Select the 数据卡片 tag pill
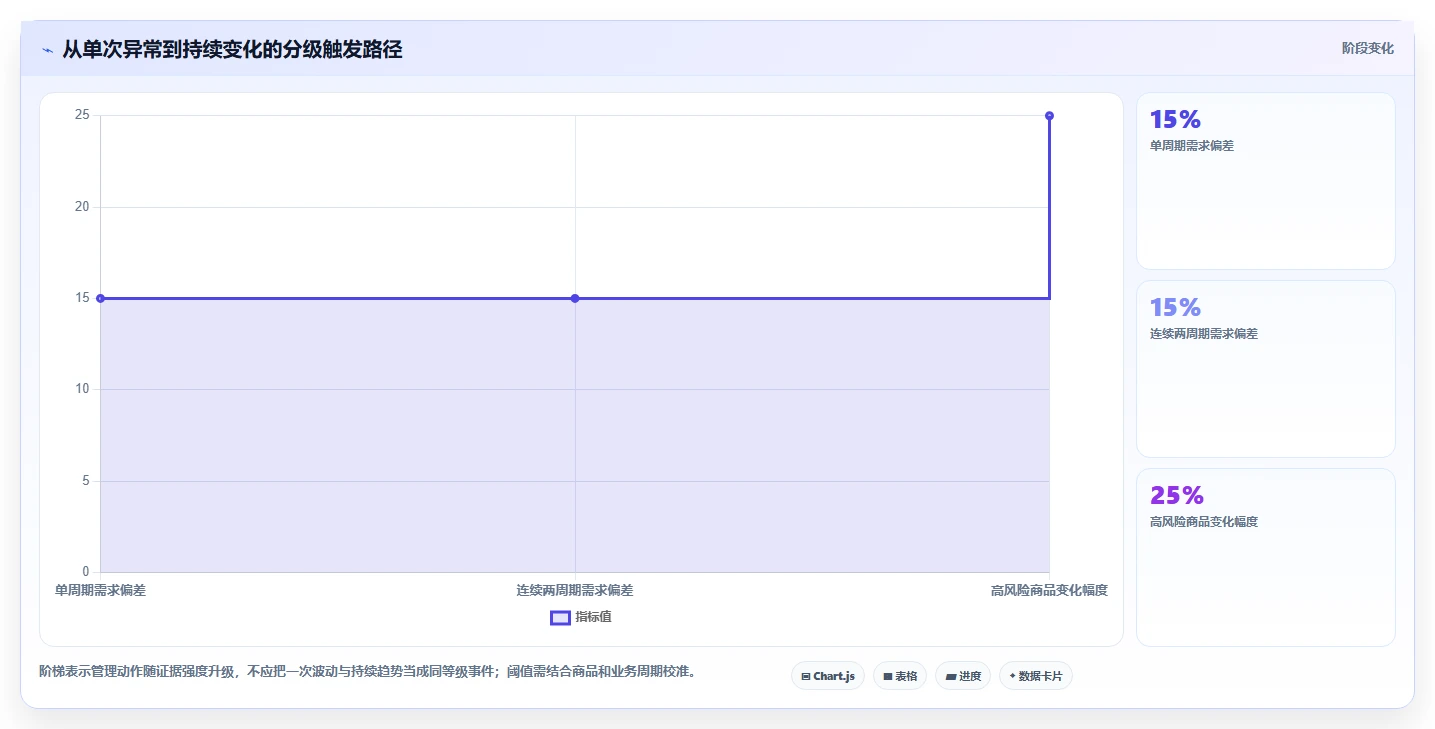Image resolution: width=1435 pixels, height=729 pixels. click(1036, 676)
